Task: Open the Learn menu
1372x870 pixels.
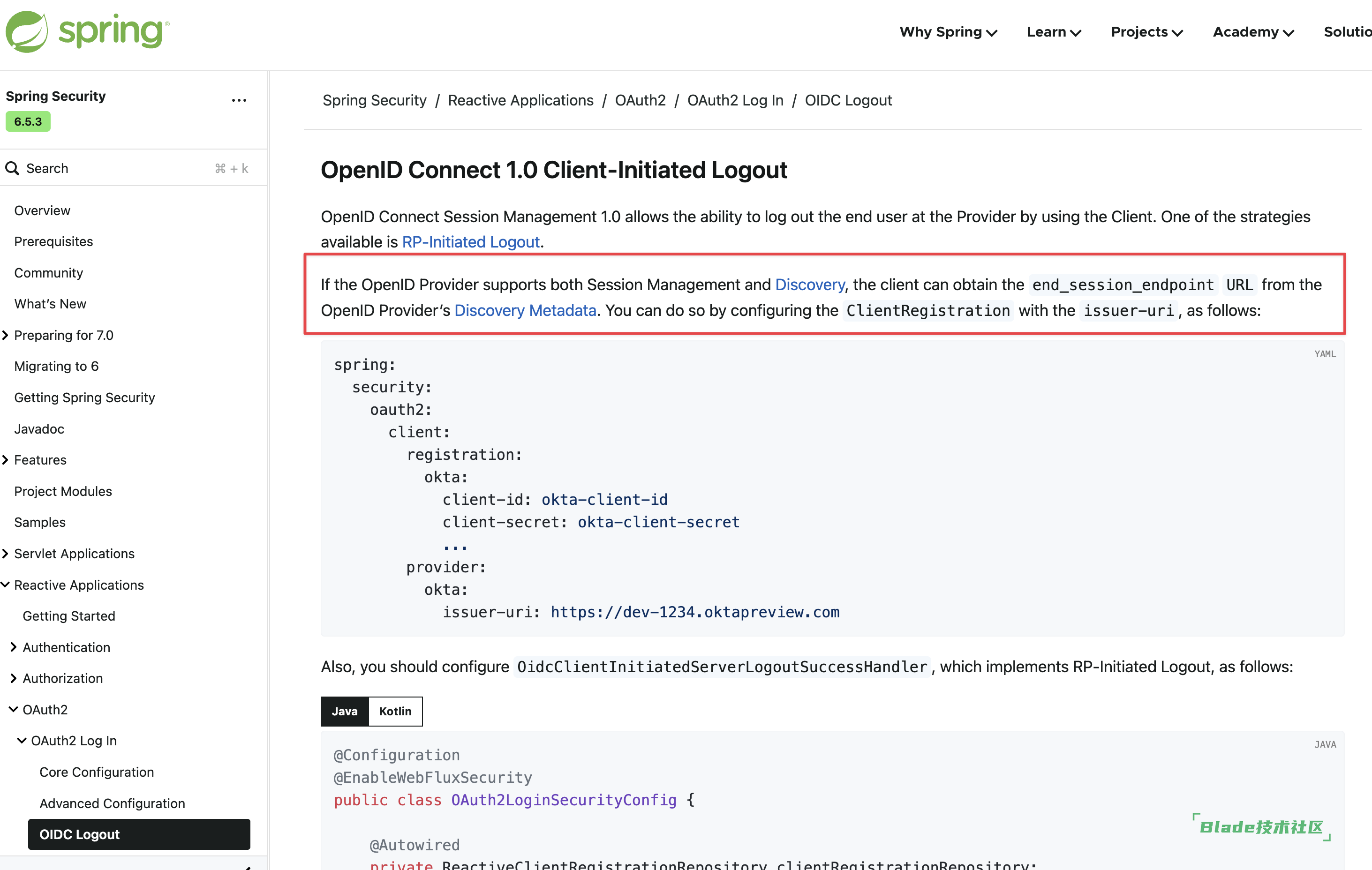Action: coord(1054,32)
